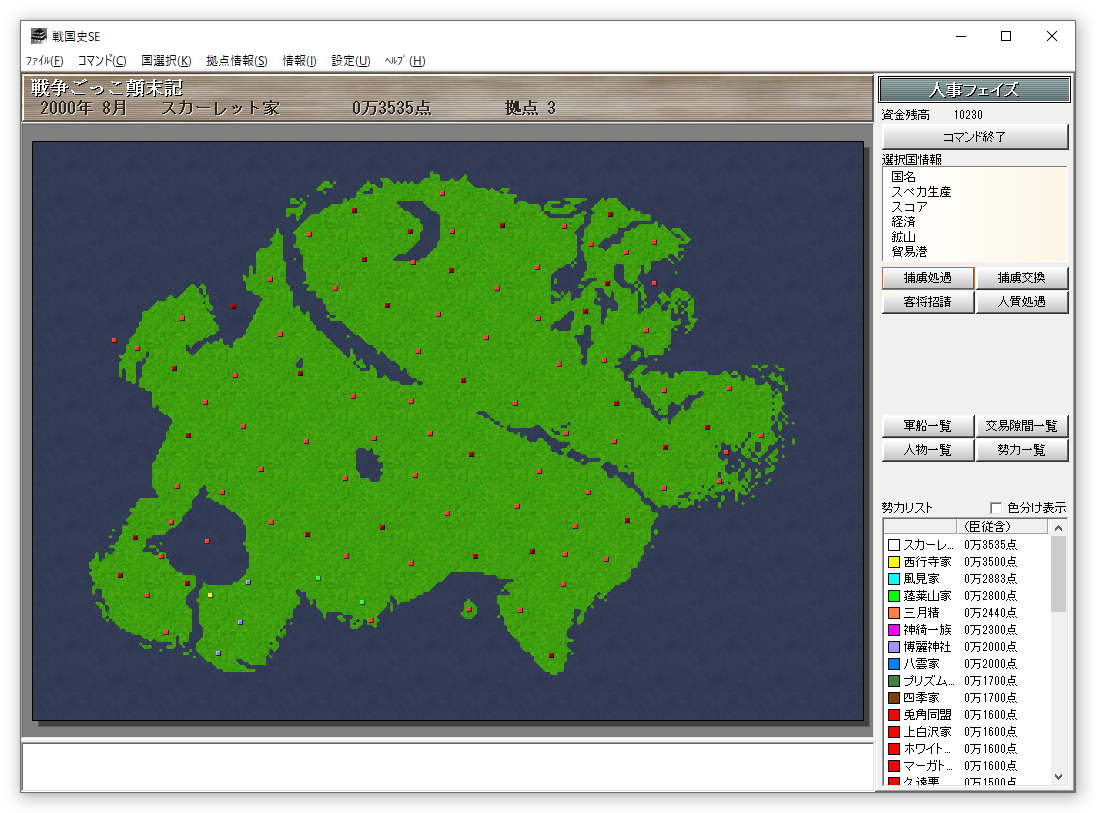Image resolution: width=1096 pixels, height=813 pixels.
Task: Select the magenta 神綺一族 faction color box
Action: (x=894, y=630)
